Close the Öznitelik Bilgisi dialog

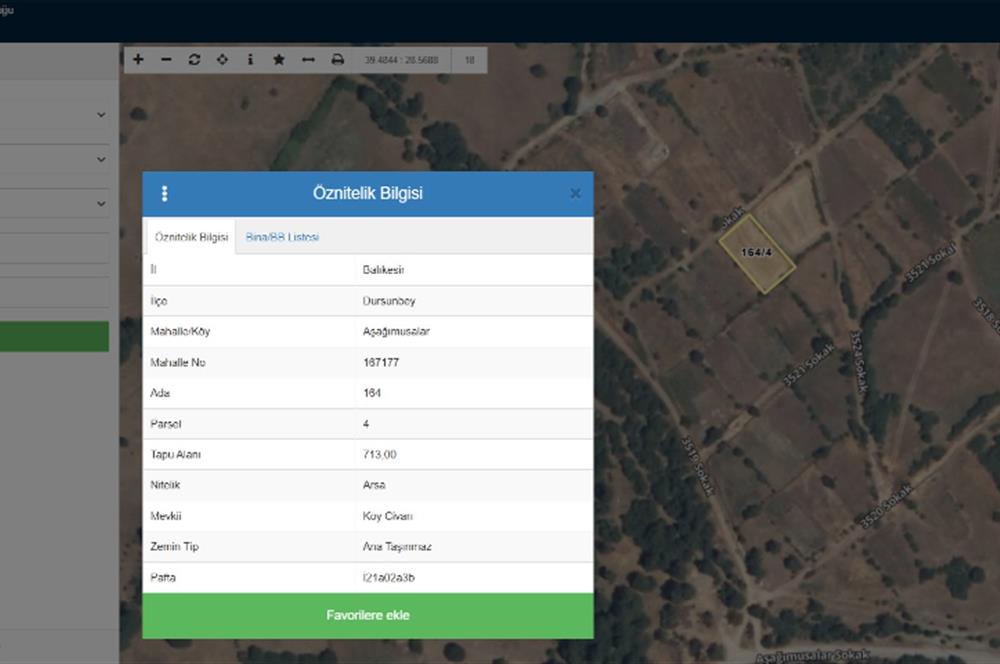[x=575, y=194]
